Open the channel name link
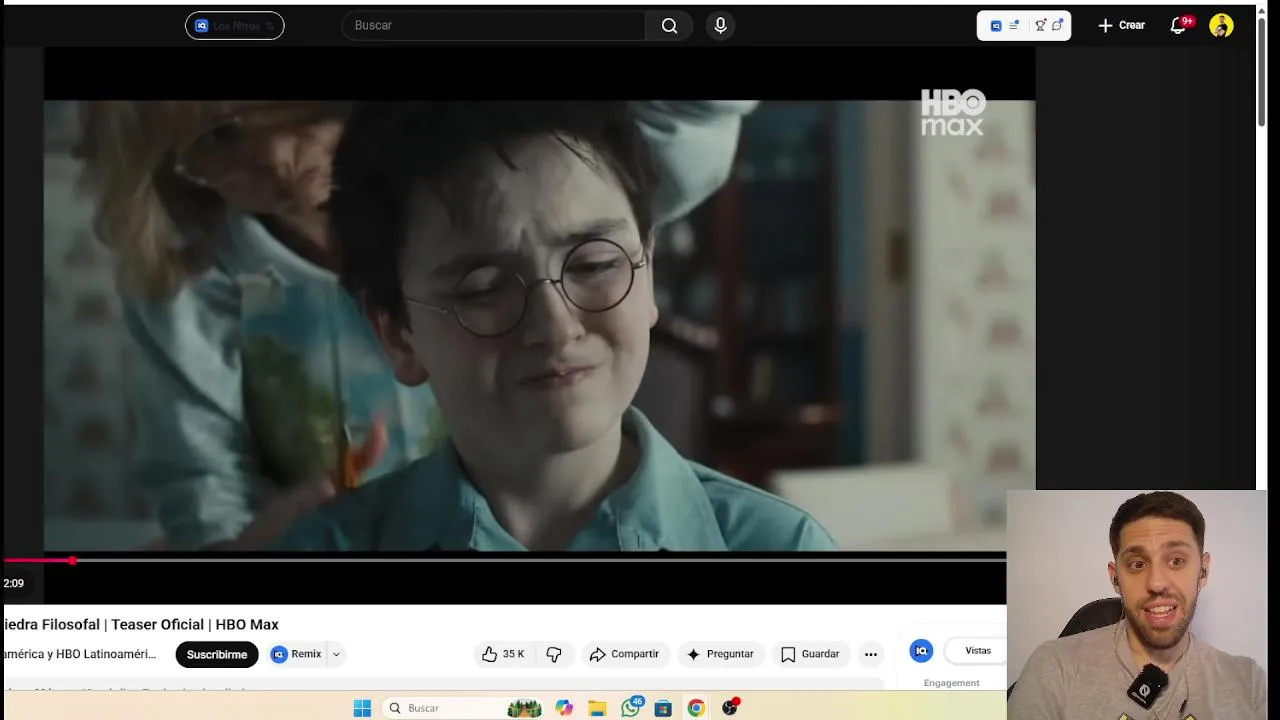Viewport: 1280px width, 720px height. [x=80, y=654]
